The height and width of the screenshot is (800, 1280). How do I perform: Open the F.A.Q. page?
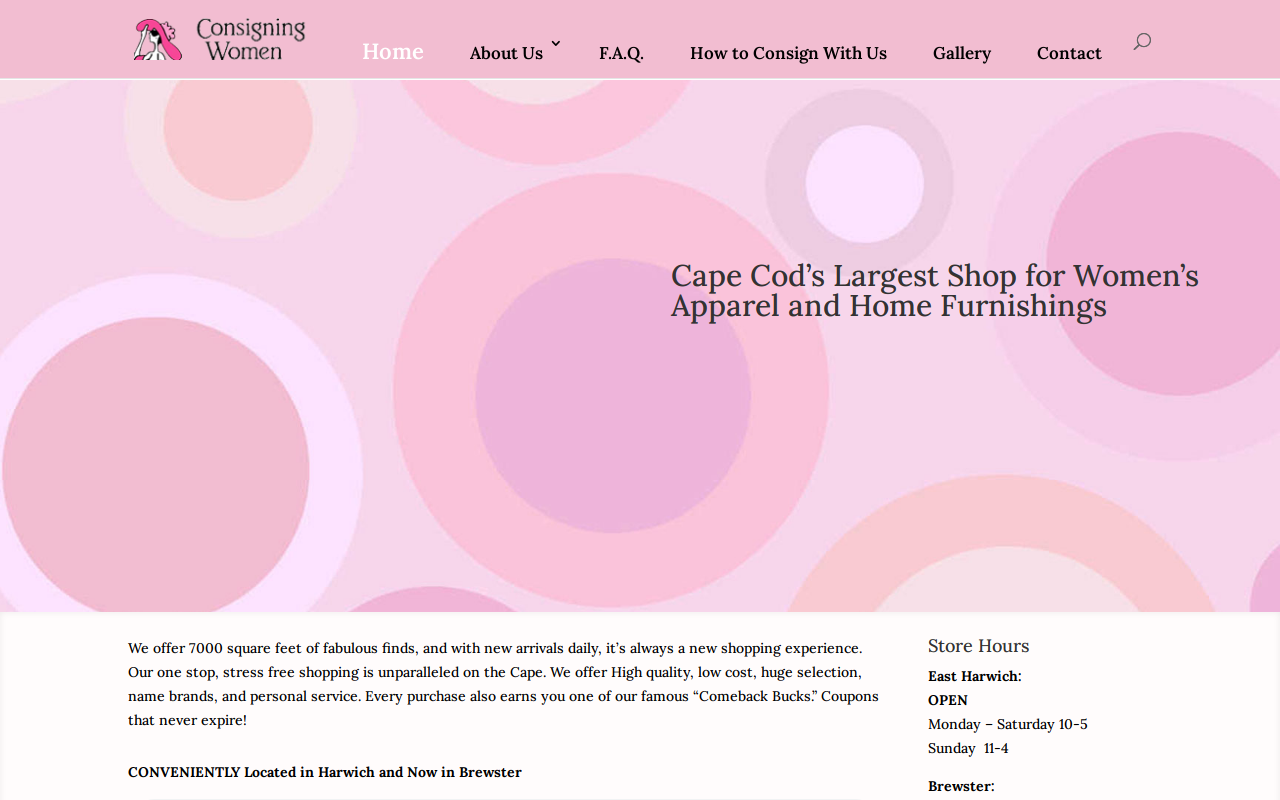tap(621, 53)
